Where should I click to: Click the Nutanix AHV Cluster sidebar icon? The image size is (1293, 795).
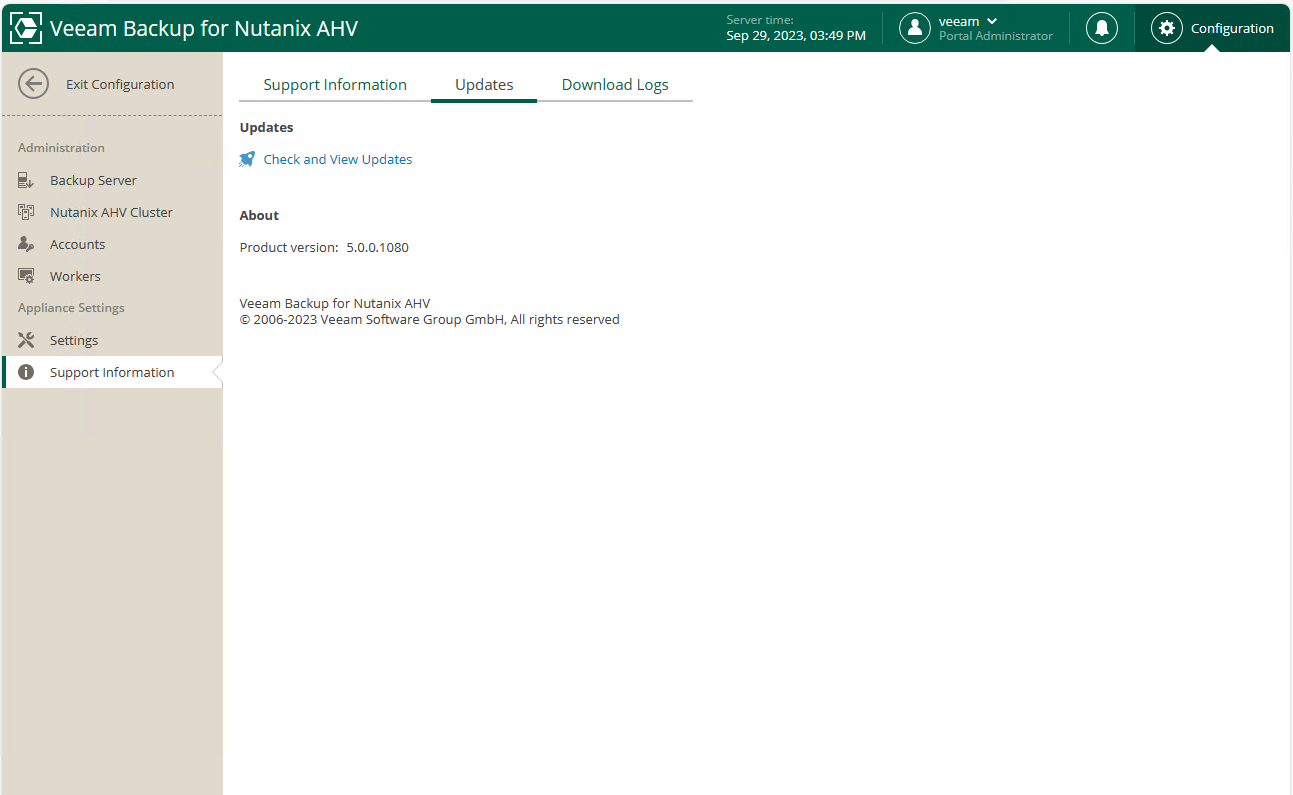point(27,212)
